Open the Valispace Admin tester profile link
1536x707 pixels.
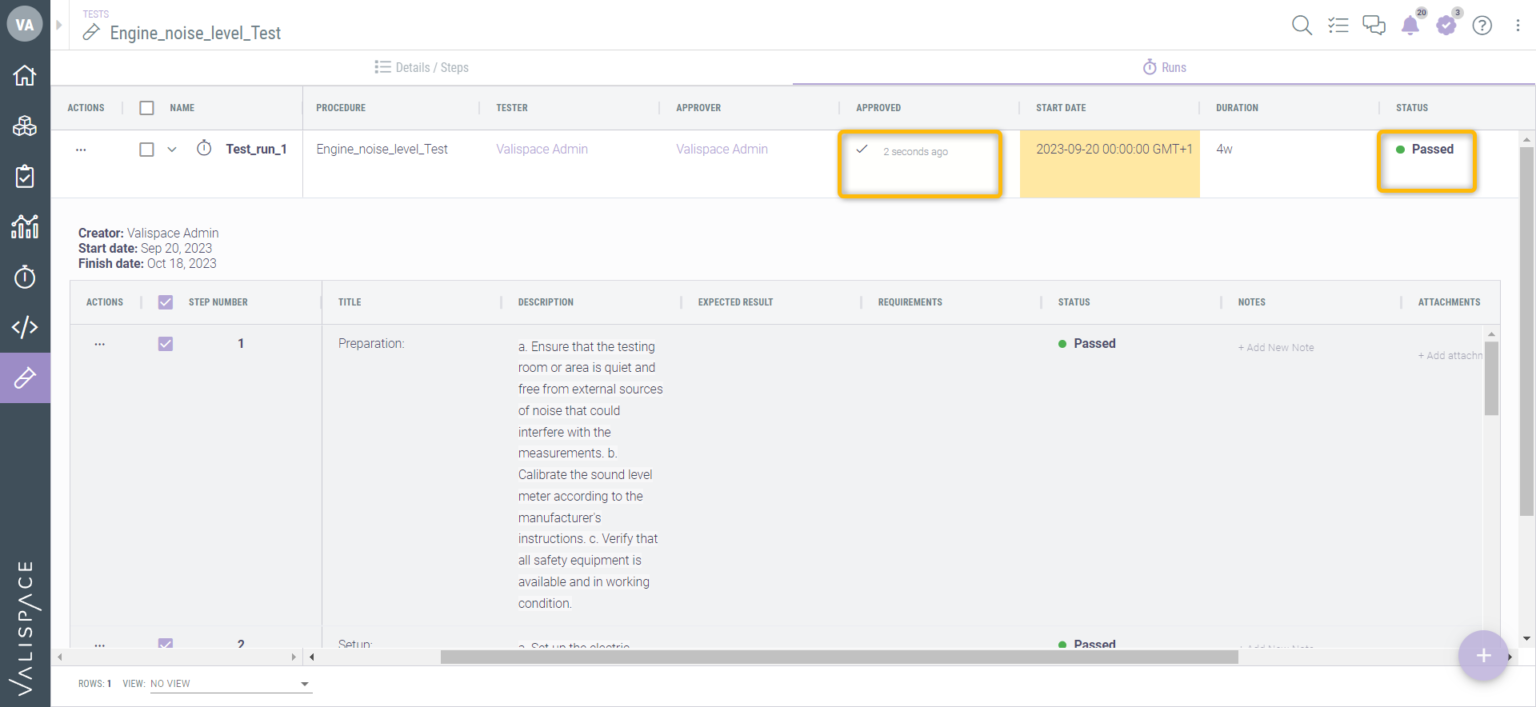click(x=541, y=148)
